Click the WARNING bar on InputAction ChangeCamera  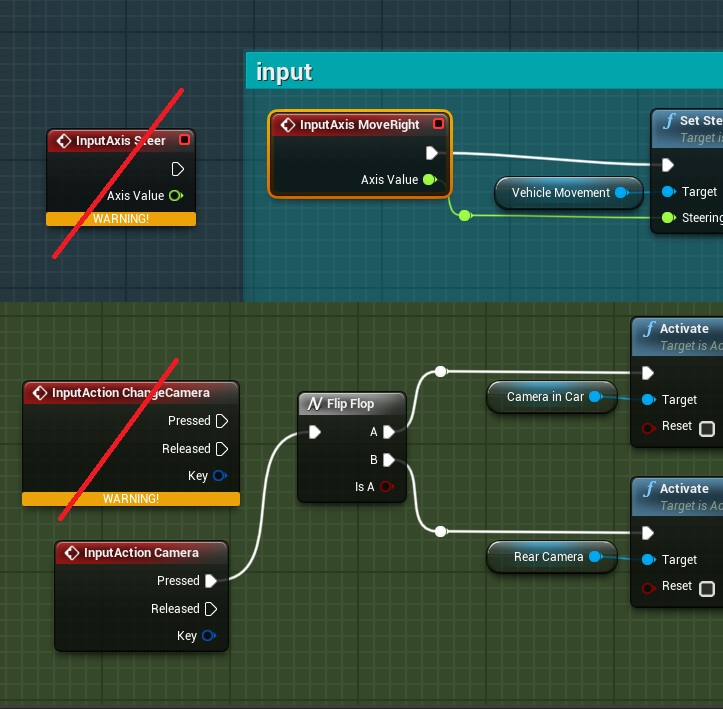click(131, 498)
